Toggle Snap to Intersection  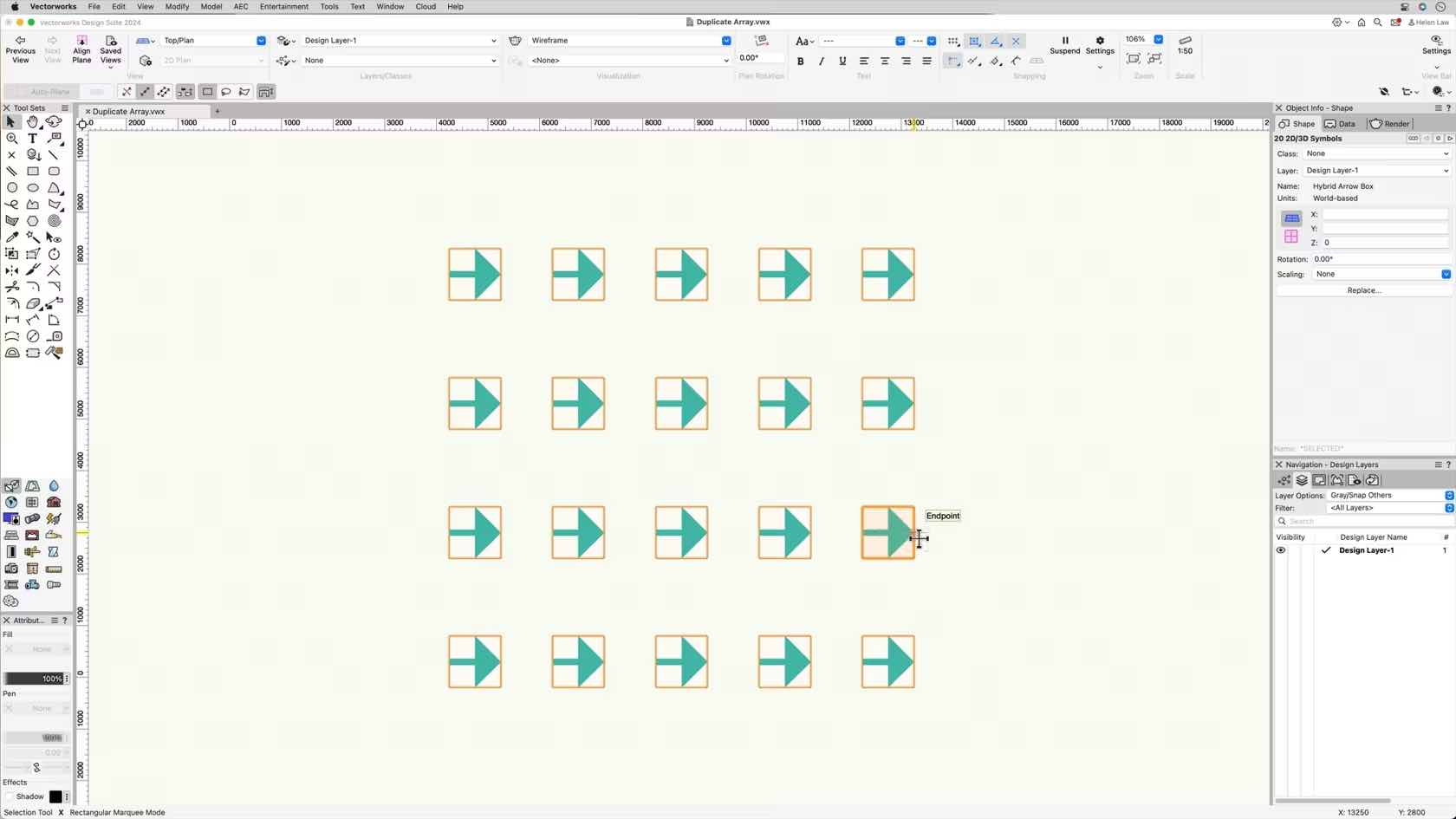1016,41
